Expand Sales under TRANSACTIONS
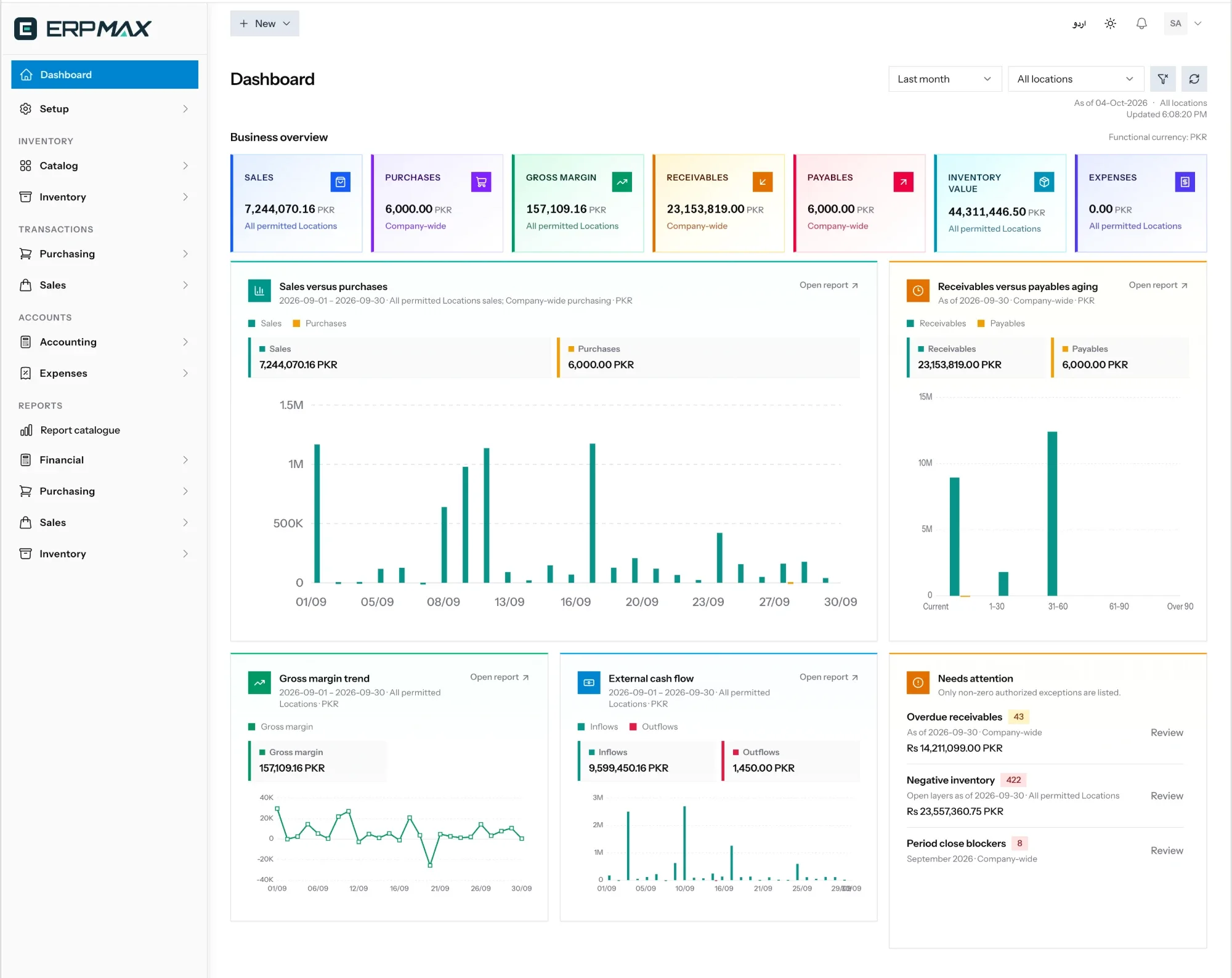 click(x=105, y=285)
